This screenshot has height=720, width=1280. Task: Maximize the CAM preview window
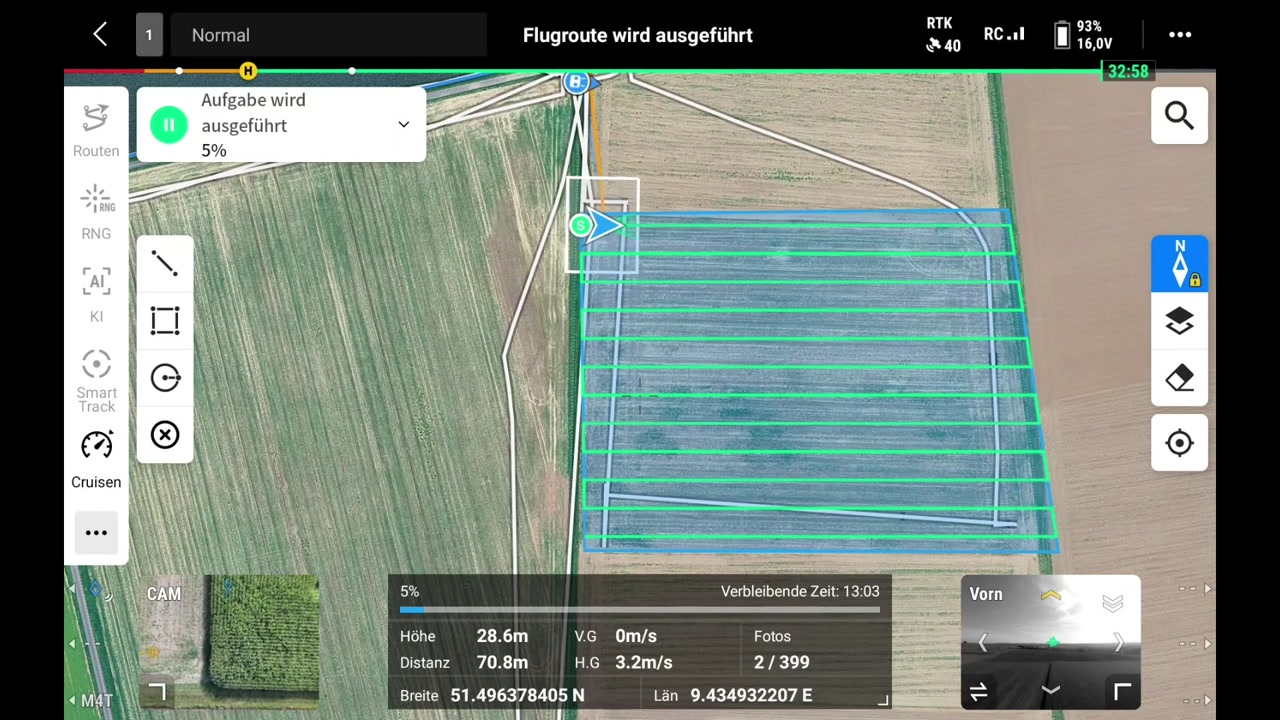pos(156,691)
